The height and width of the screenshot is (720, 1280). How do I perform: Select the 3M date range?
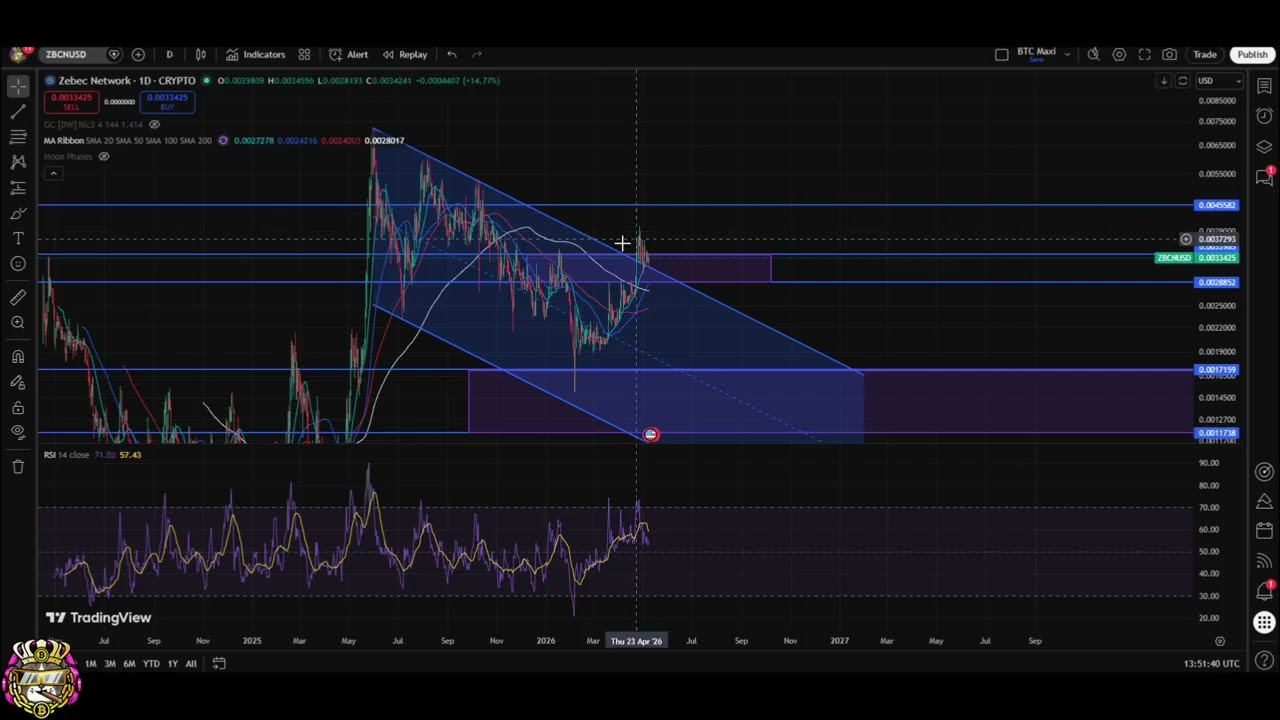(x=109, y=664)
